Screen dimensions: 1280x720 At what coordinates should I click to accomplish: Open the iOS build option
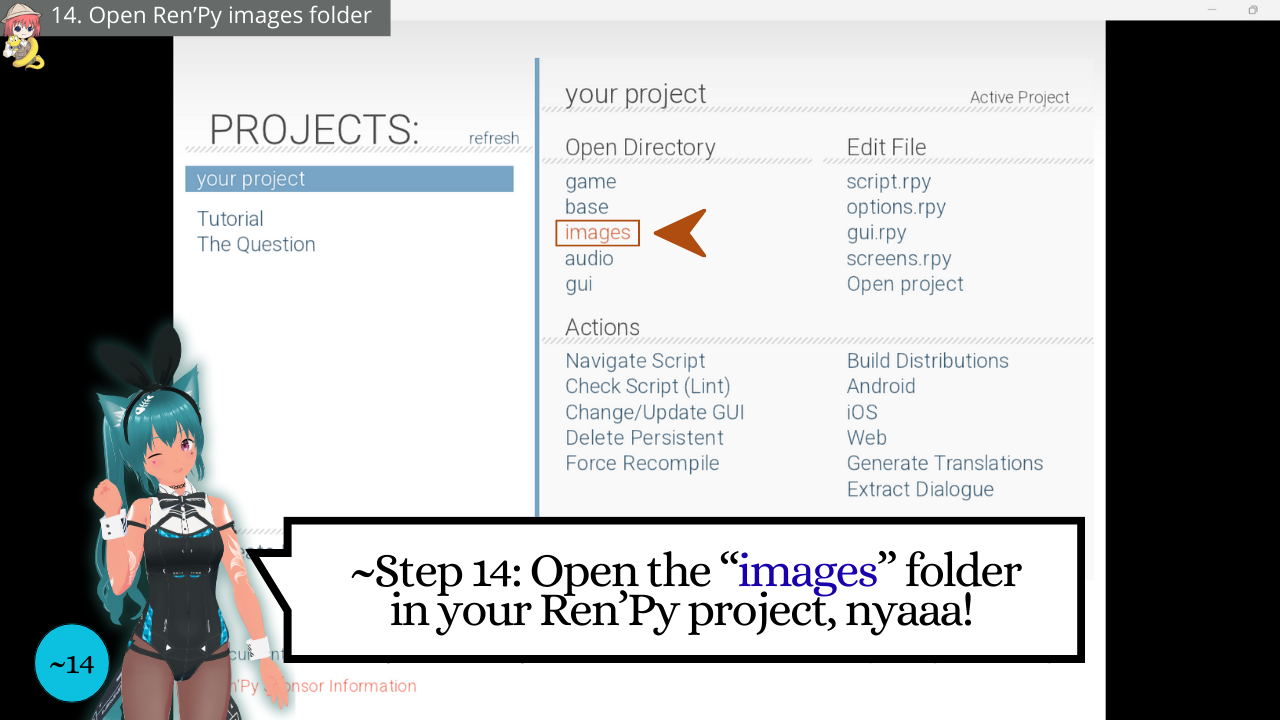862,412
